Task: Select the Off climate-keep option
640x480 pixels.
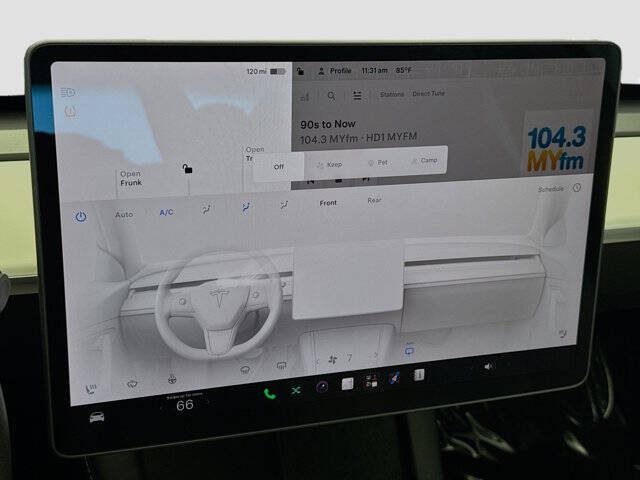Action: tap(279, 167)
